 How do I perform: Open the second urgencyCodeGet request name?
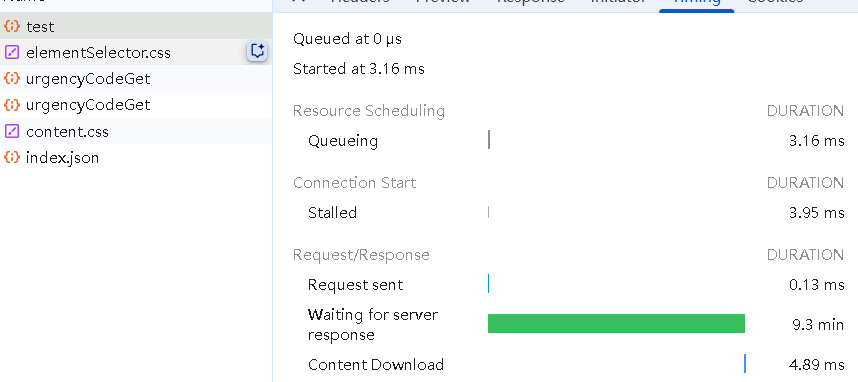(x=88, y=105)
